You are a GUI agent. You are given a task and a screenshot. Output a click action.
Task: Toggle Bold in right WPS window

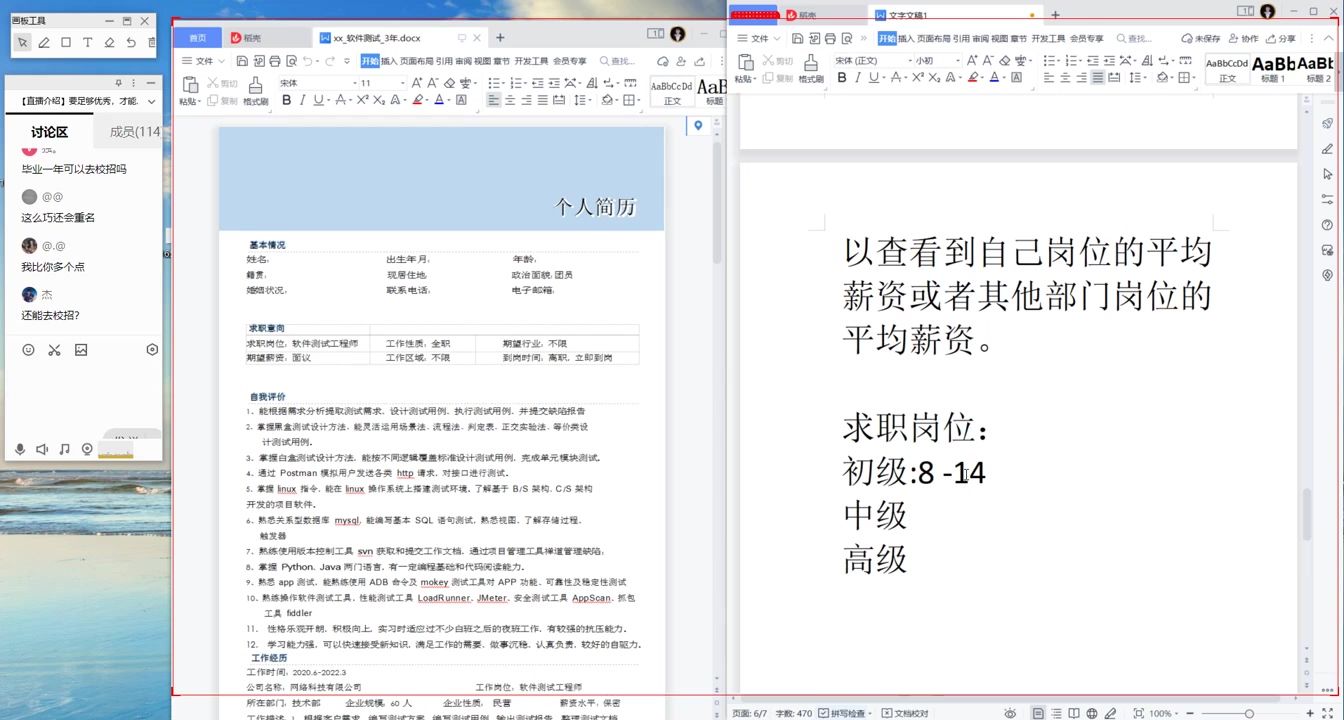841,77
